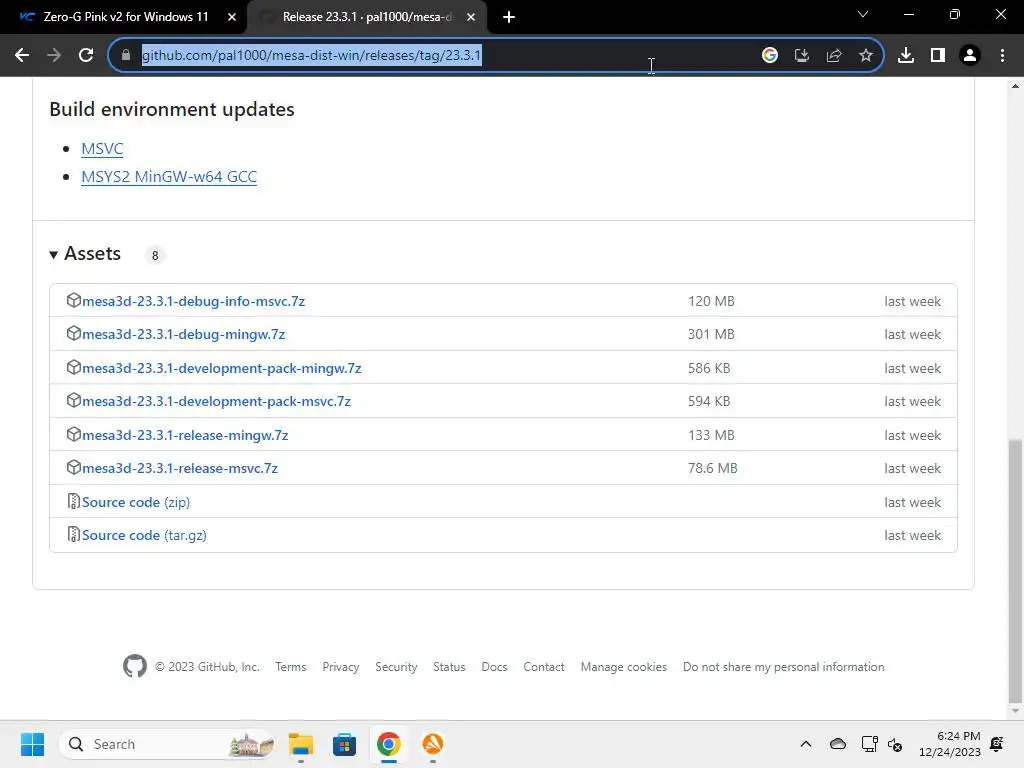1024x768 pixels.
Task: Open the Docs footer link
Action: click(494, 667)
